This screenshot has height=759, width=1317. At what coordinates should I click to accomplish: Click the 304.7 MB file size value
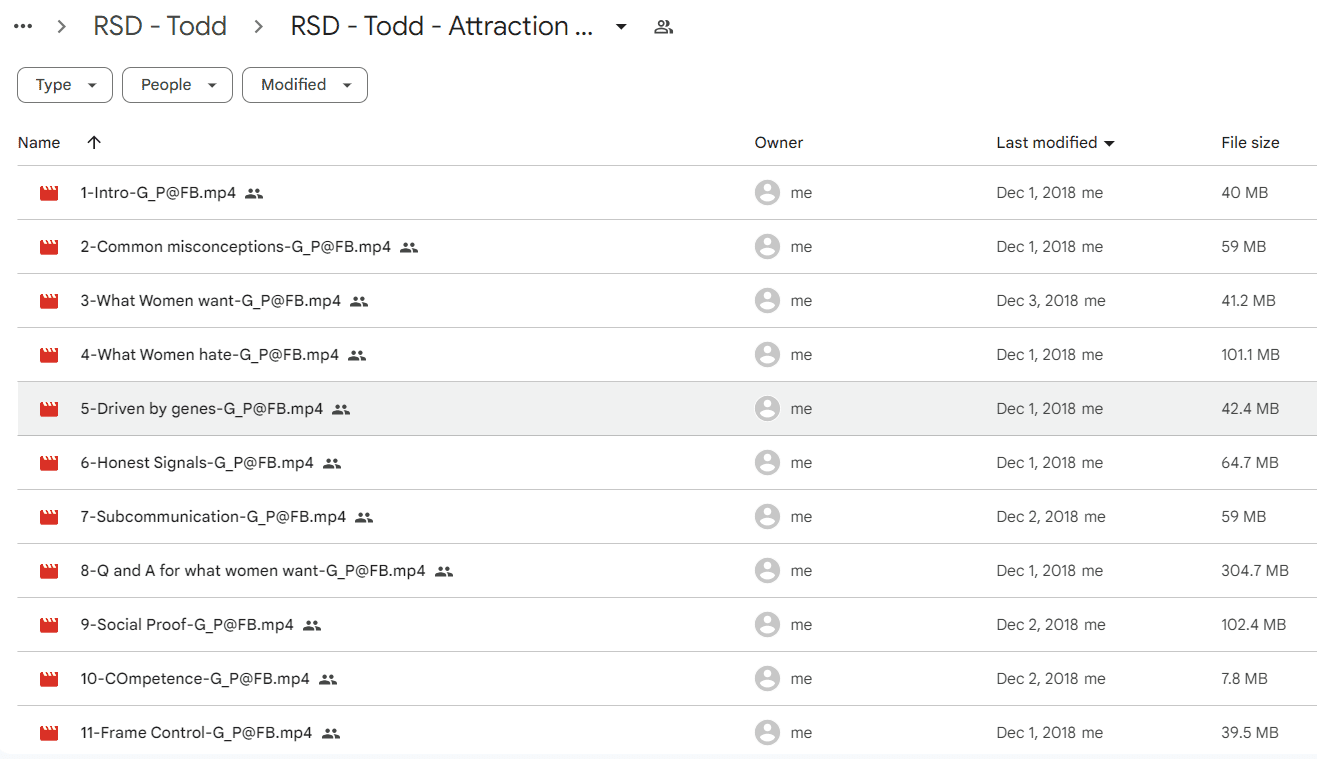tap(1255, 571)
